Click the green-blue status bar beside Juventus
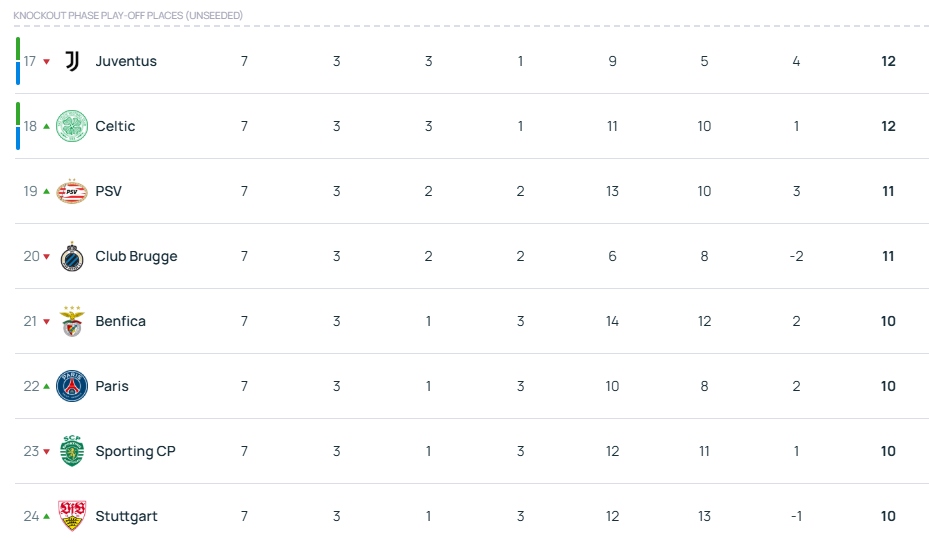Screen dimensions: 929x542 point(18,61)
